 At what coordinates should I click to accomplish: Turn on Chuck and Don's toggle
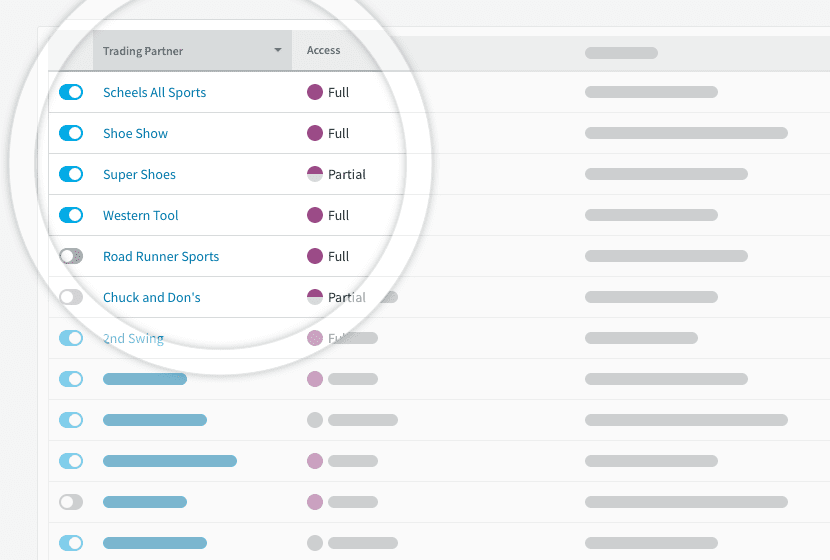71,297
